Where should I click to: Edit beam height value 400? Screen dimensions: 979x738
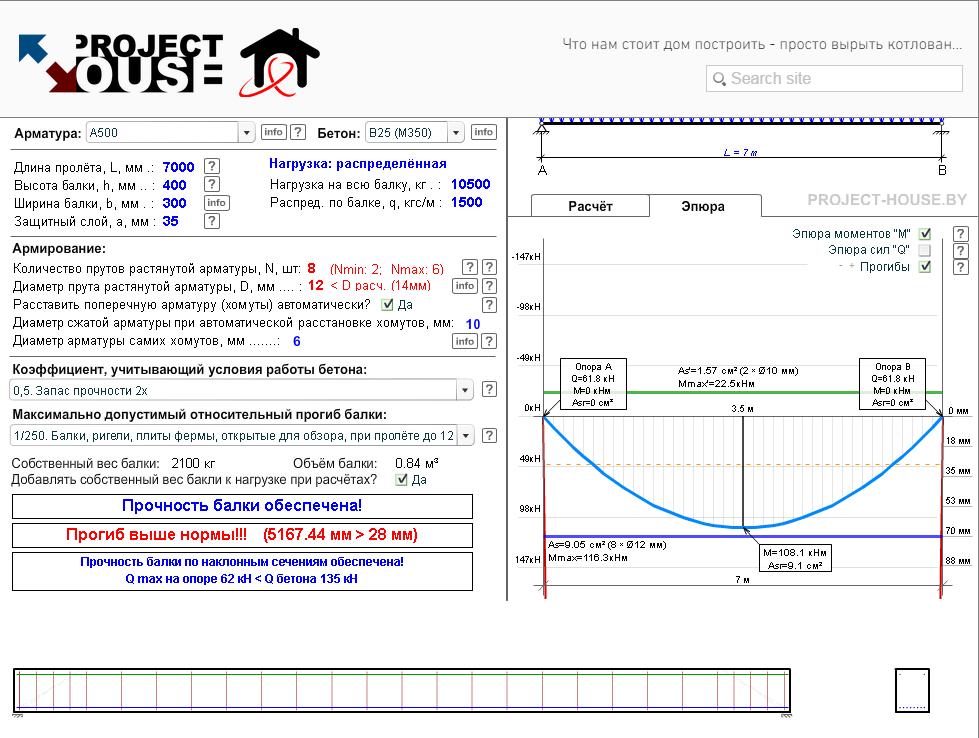pyautogui.click(x=174, y=185)
